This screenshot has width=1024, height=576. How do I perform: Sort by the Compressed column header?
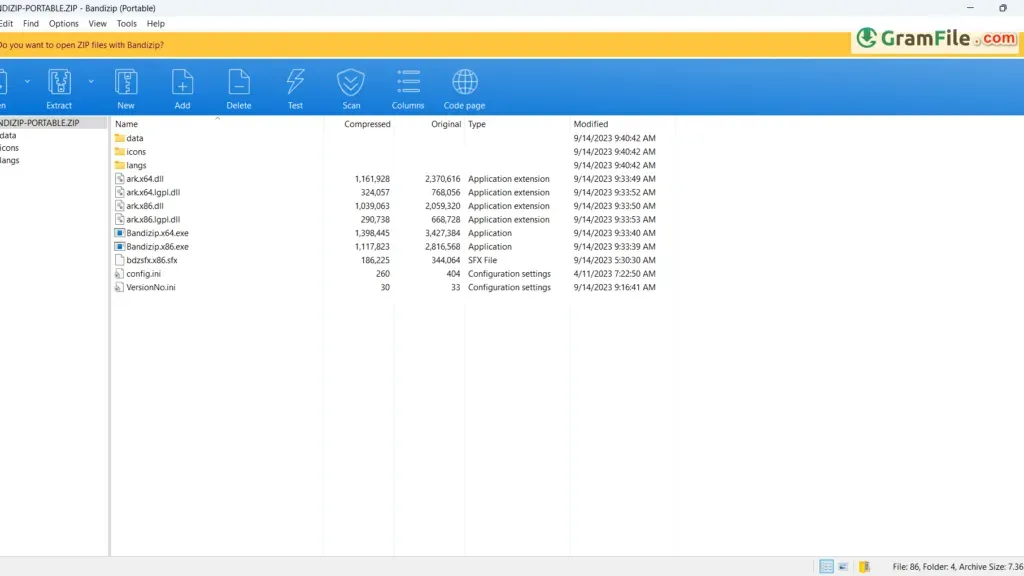pos(367,123)
